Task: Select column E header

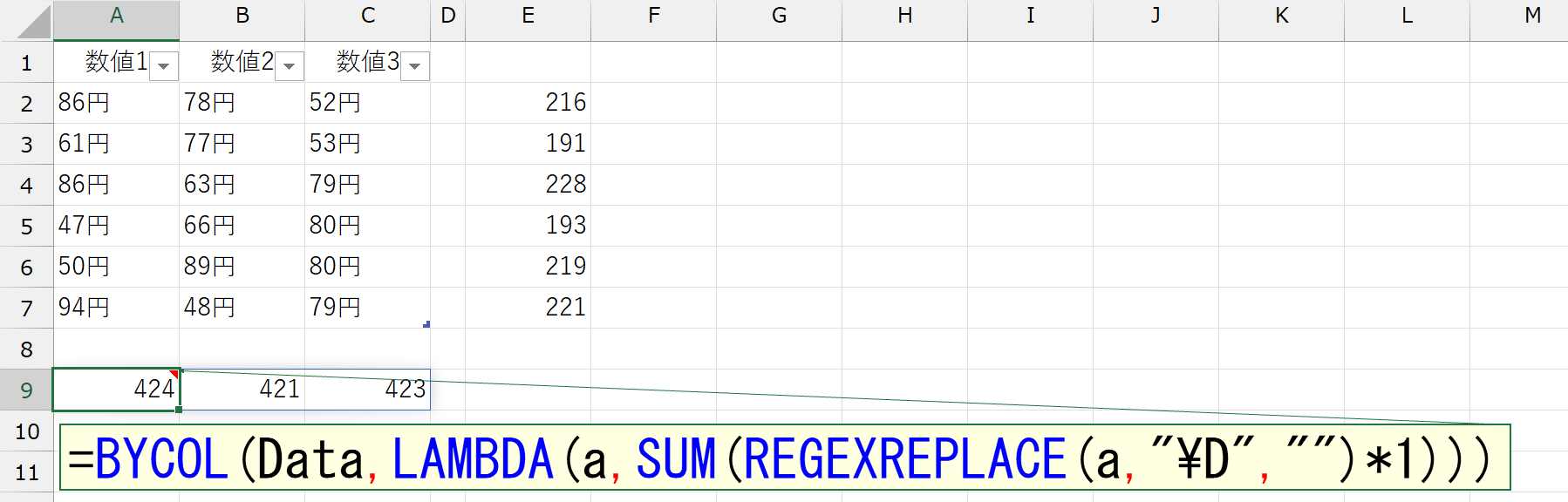Action: [528, 16]
